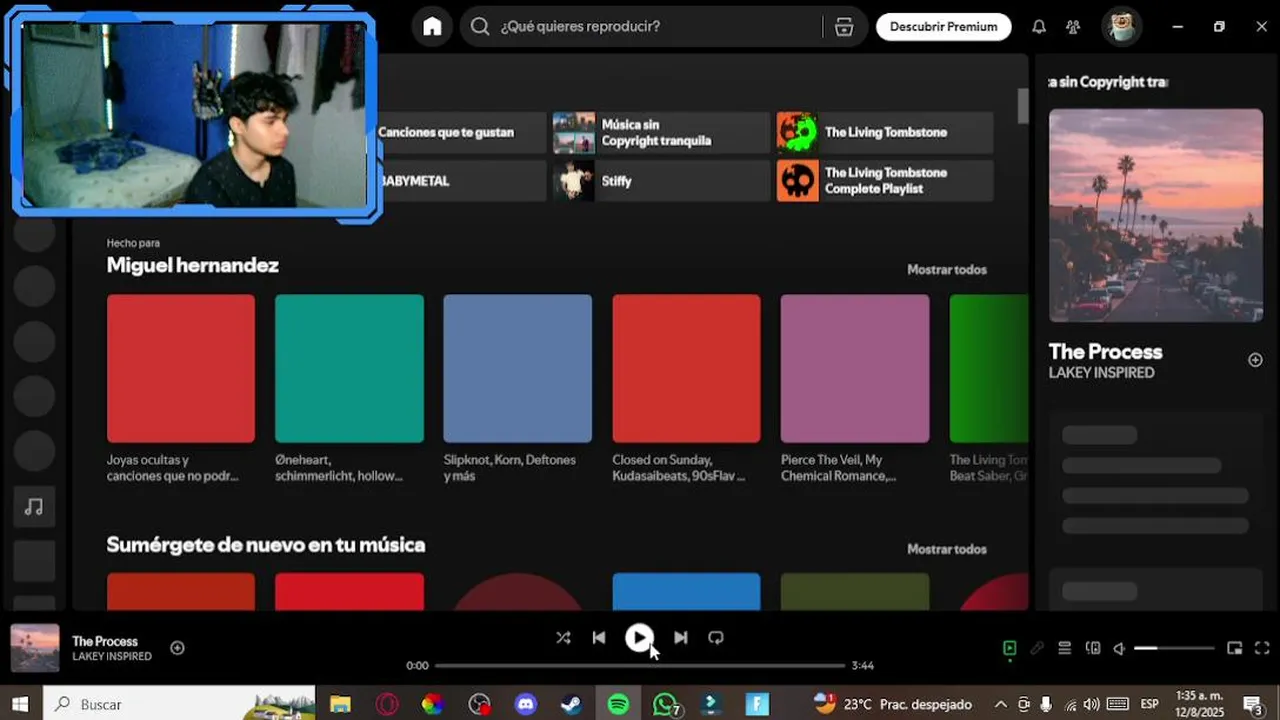This screenshot has width=1280, height=720.
Task: Click the music note library icon in sidebar
Action: 34,507
